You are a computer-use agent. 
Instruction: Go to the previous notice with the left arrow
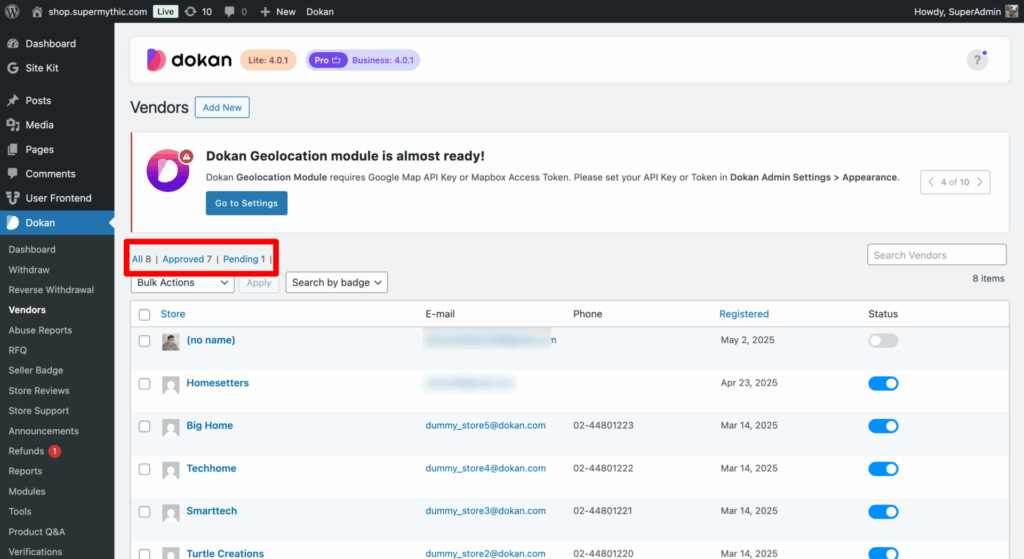click(x=931, y=182)
